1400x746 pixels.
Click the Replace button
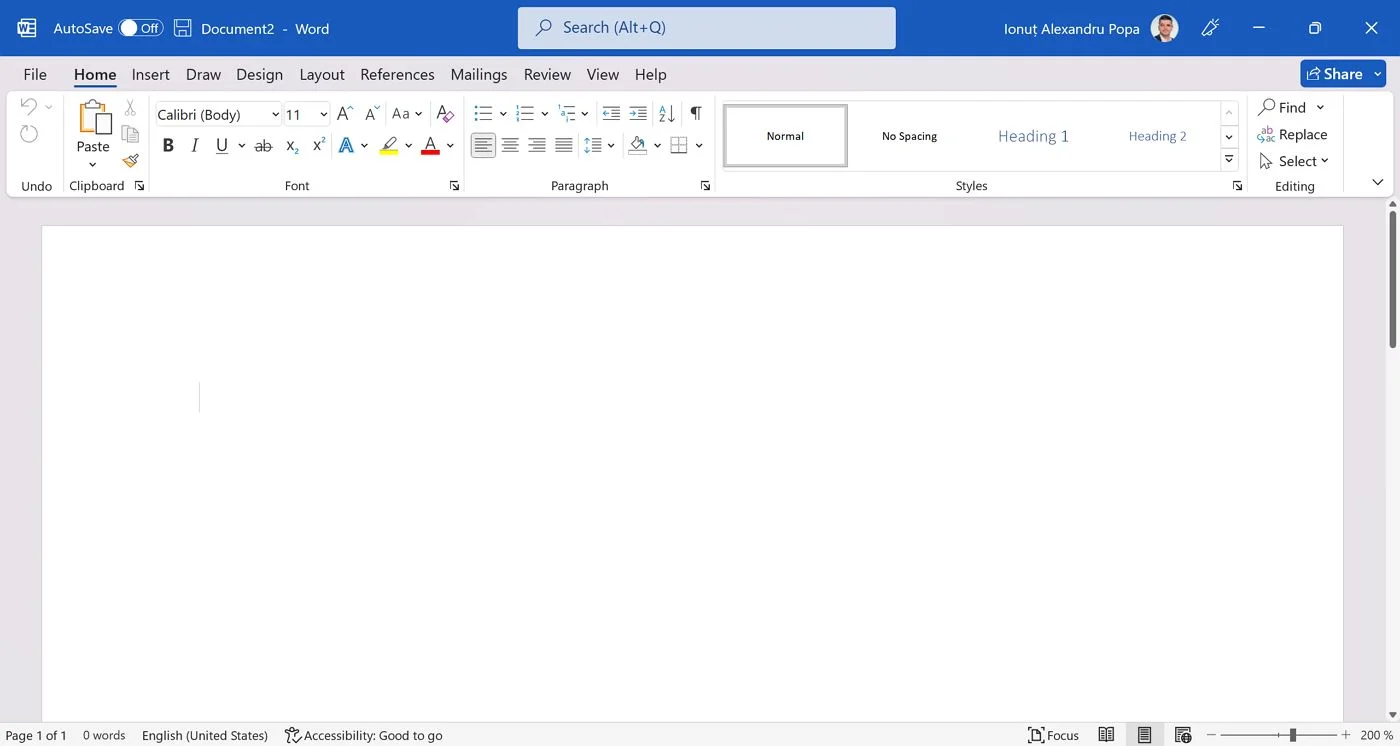(x=1293, y=134)
